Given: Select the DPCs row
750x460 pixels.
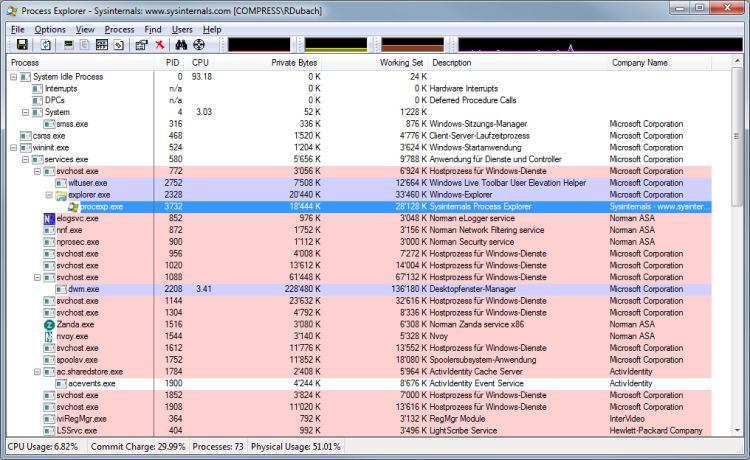Looking at the screenshot, I should (x=359, y=100).
